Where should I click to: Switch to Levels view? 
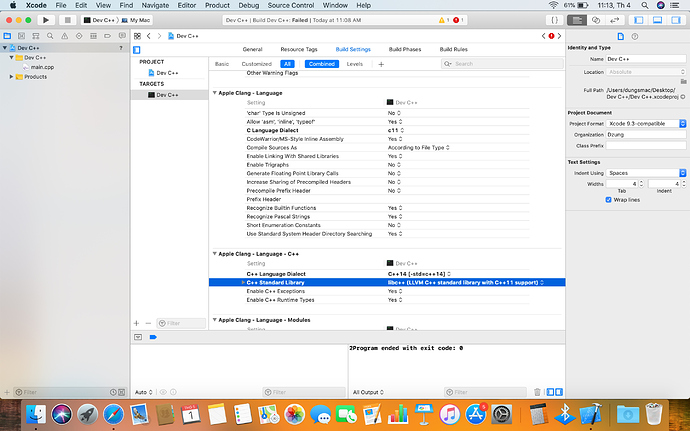pyautogui.click(x=355, y=64)
